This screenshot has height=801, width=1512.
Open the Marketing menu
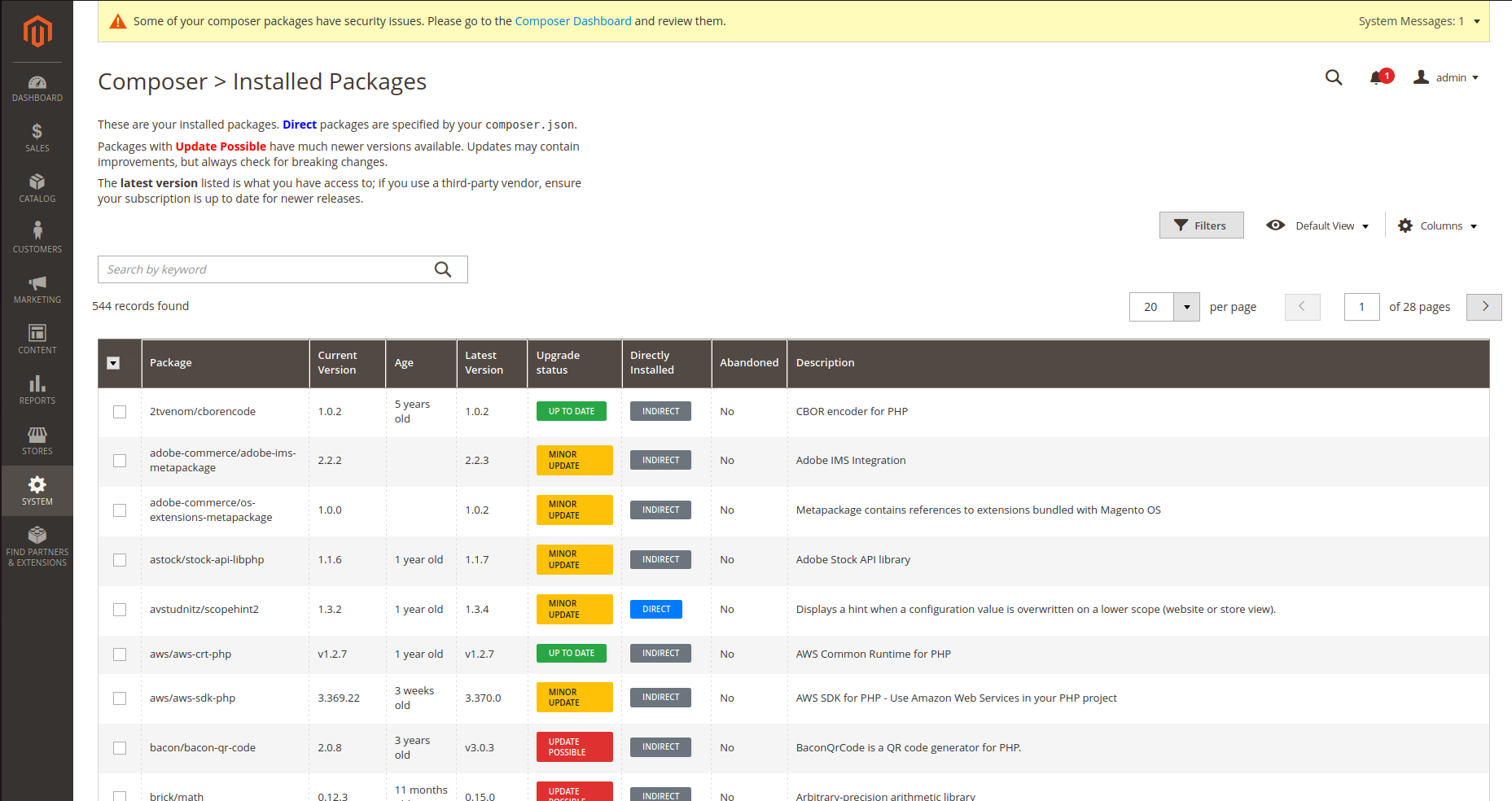click(x=37, y=290)
